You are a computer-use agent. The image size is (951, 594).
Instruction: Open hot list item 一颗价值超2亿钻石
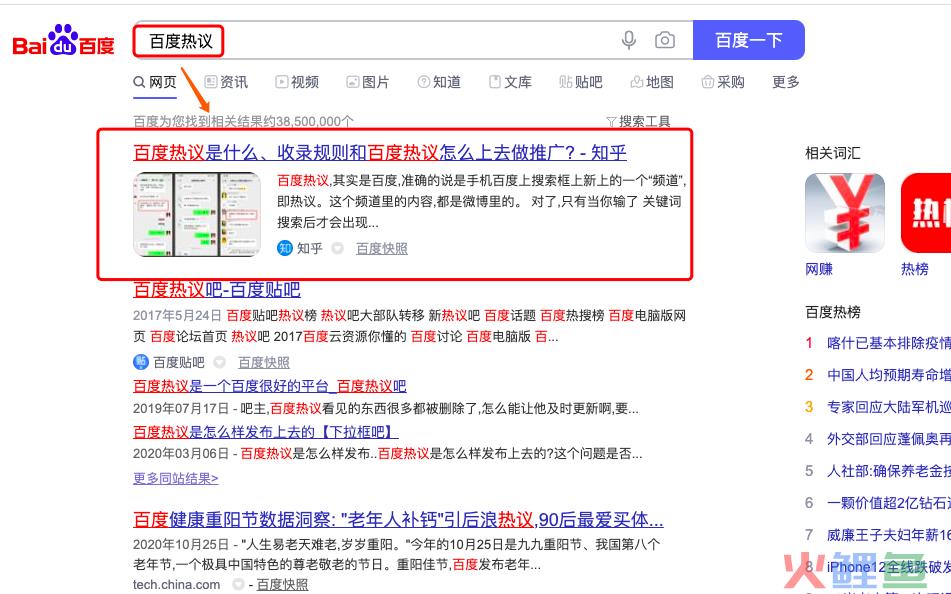pyautogui.click(x=889, y=503)
